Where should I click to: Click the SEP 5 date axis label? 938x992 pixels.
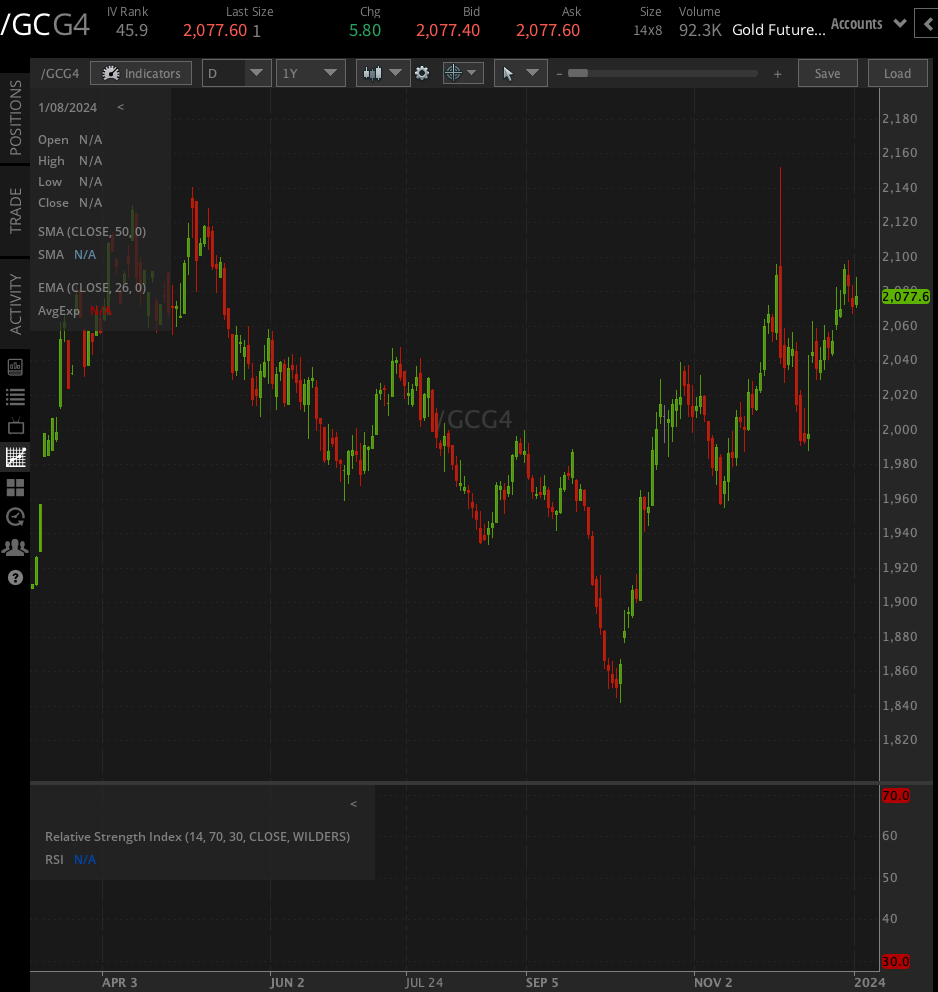tap(542, 982)
